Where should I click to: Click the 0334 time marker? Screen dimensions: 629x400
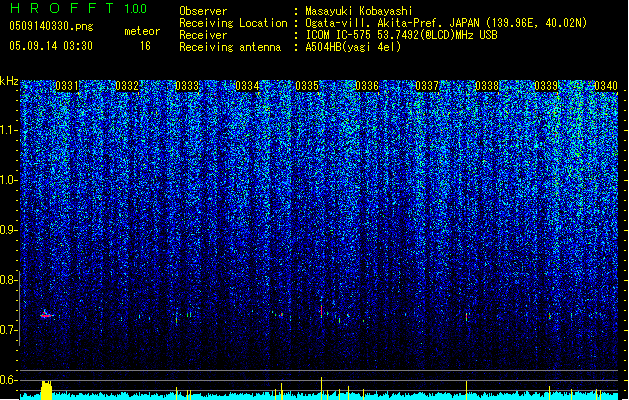click(x=247, y=86)
